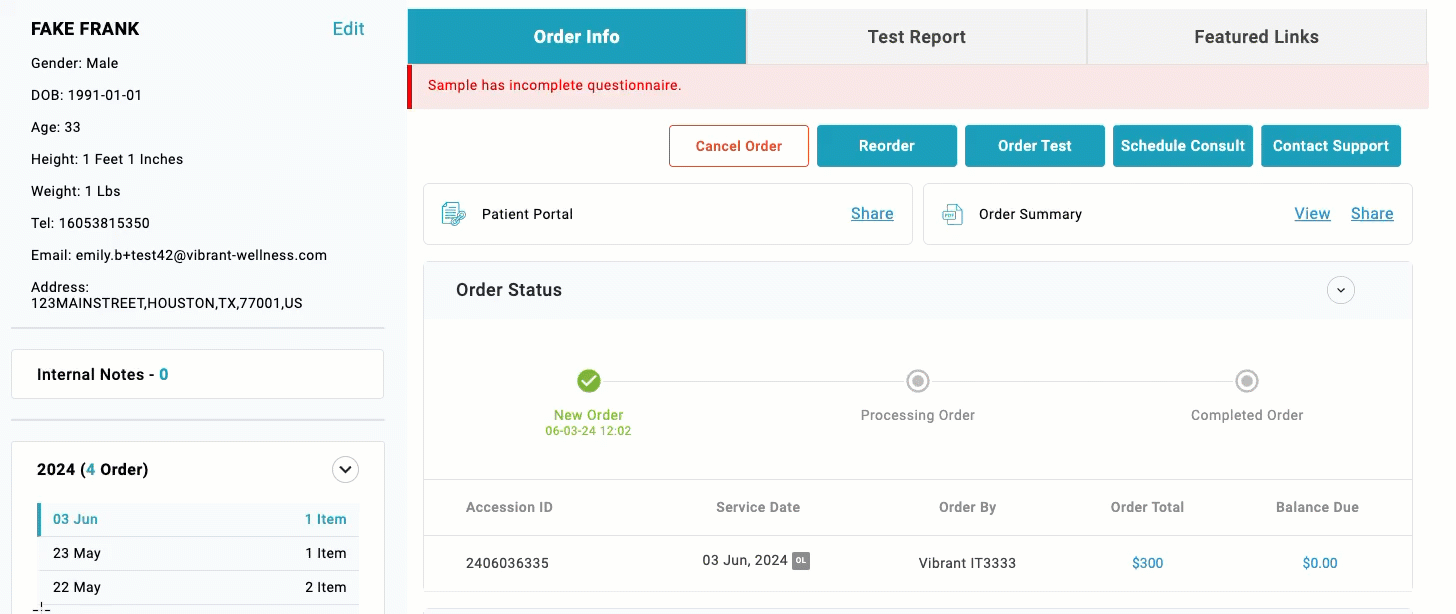The image size is (1456, 614).
Task: Select the 23 May order
Action: click(198, 553)
